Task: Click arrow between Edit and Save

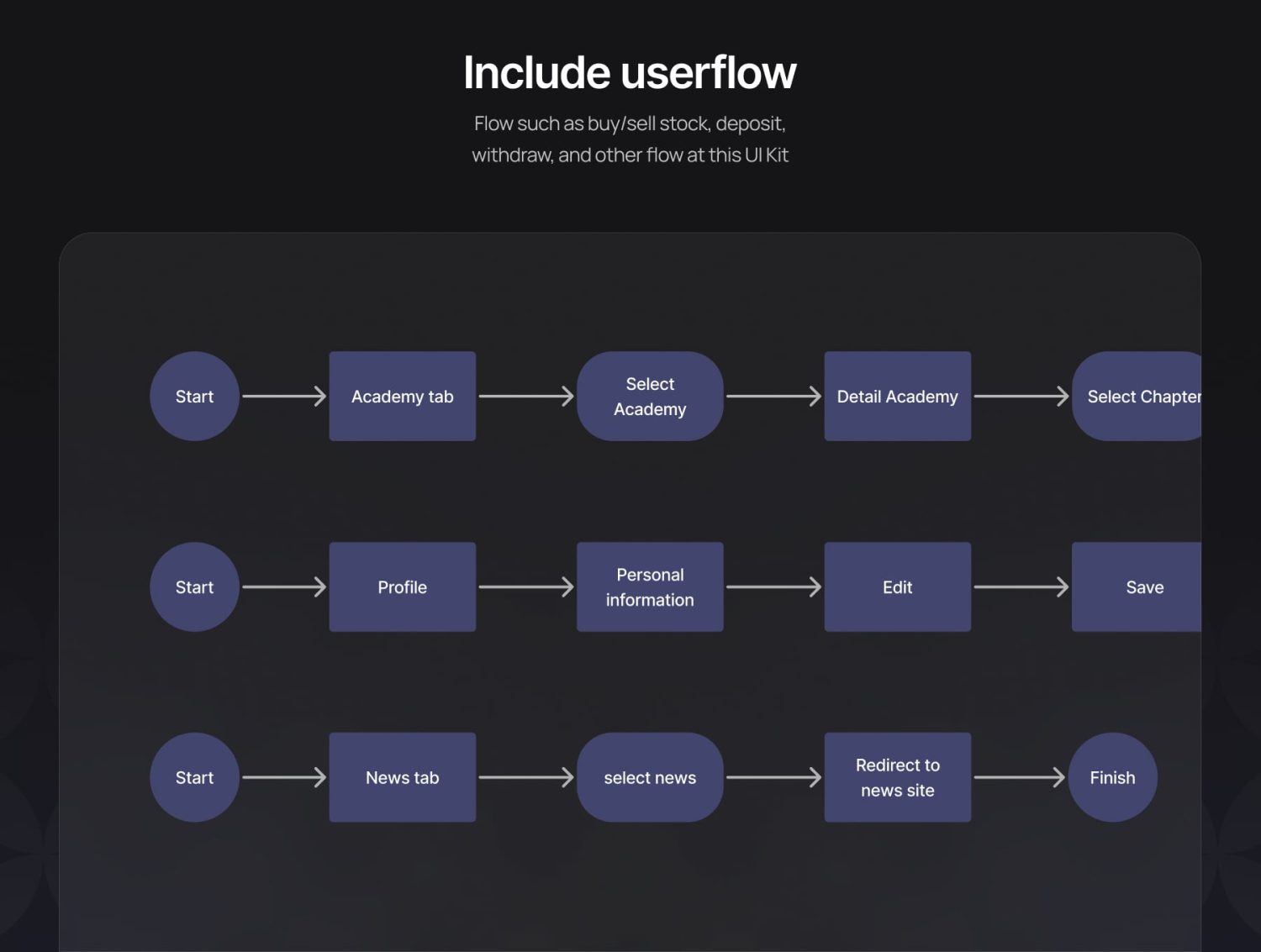Action: pyautogui.click(x=1021, y=586)
